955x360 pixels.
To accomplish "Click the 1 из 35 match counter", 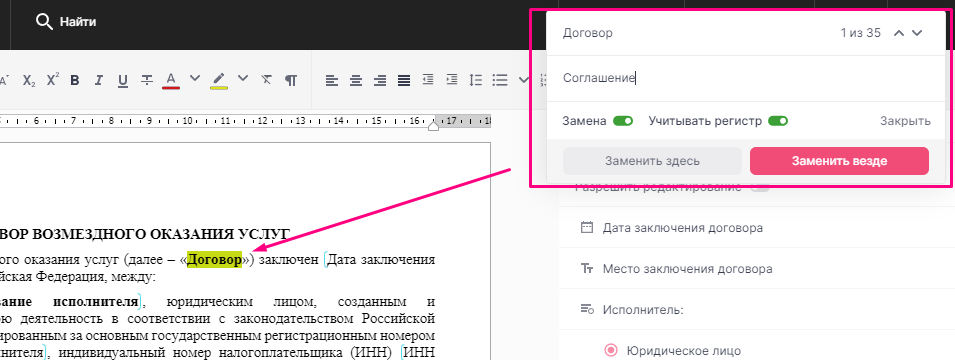I will click(861, 33).
